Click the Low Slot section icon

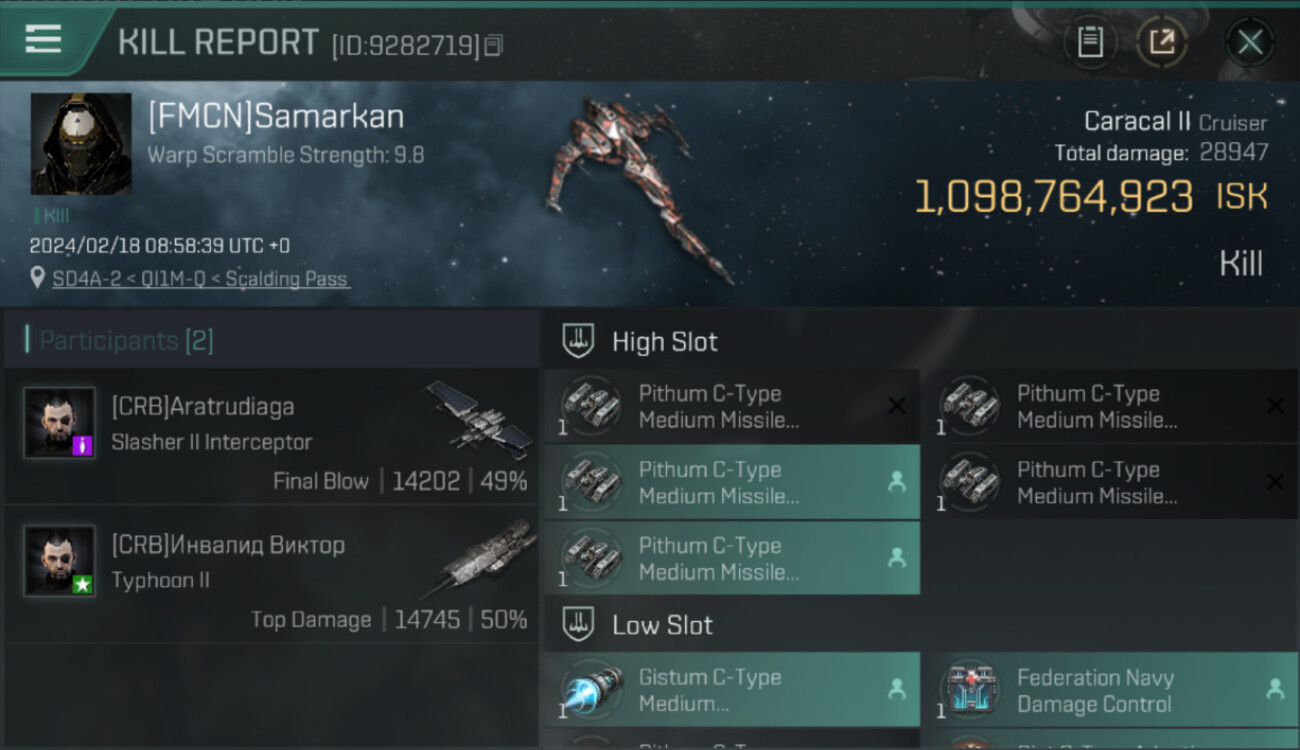[x=578, y=625]
